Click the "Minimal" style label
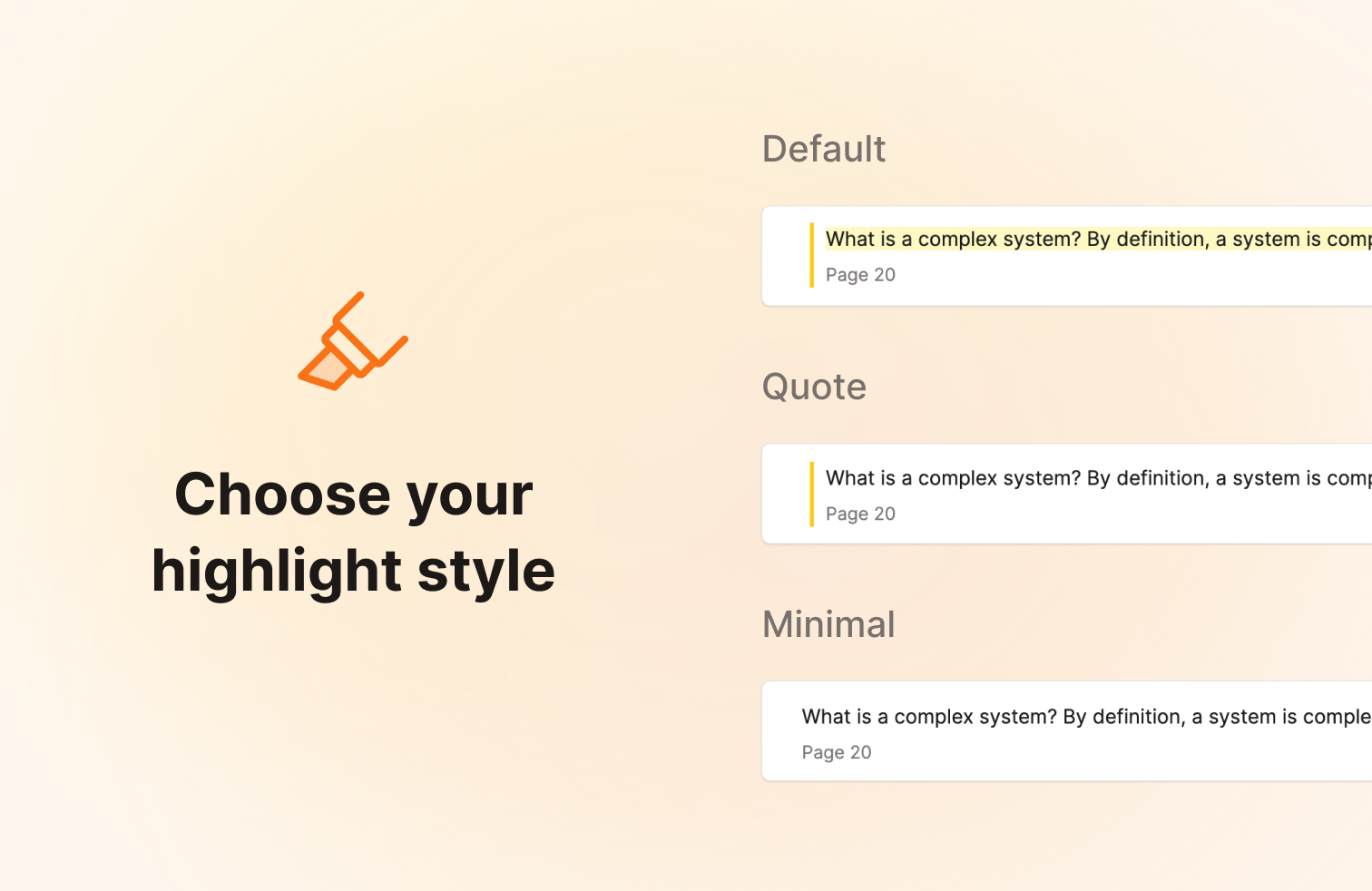Viewport: 1372px width, 891px height. coord(828,624)
